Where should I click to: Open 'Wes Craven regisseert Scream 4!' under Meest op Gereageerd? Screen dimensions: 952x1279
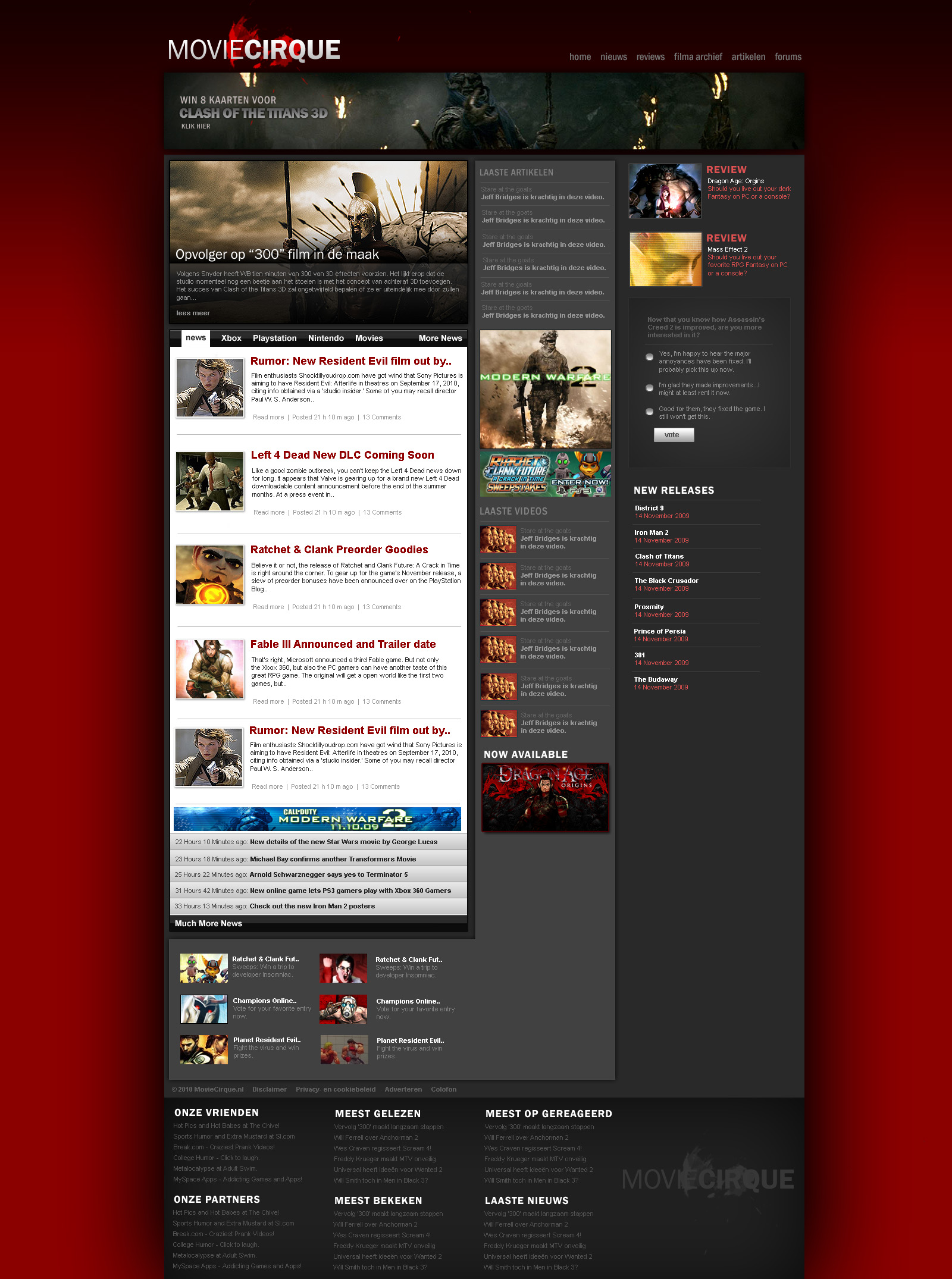533,1148
